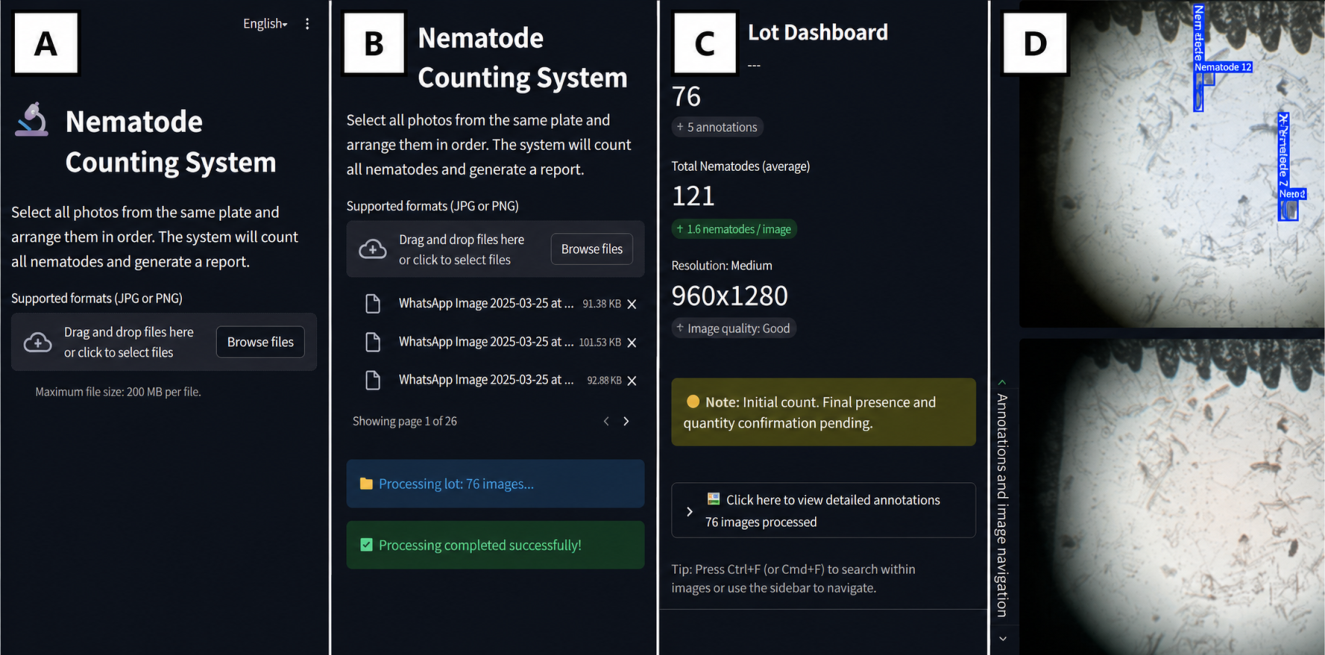The image size is (1325, 655).
Task: Click the cloud upload icon in panel B
Action: click(x=372, y=250)
